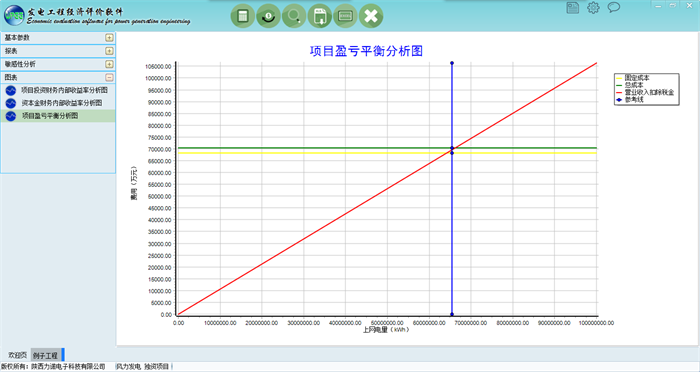The width and height of the screenshot is (700, 372).
Task: Switch to the 例子工程 tab
Action: (x=46, y=356)
